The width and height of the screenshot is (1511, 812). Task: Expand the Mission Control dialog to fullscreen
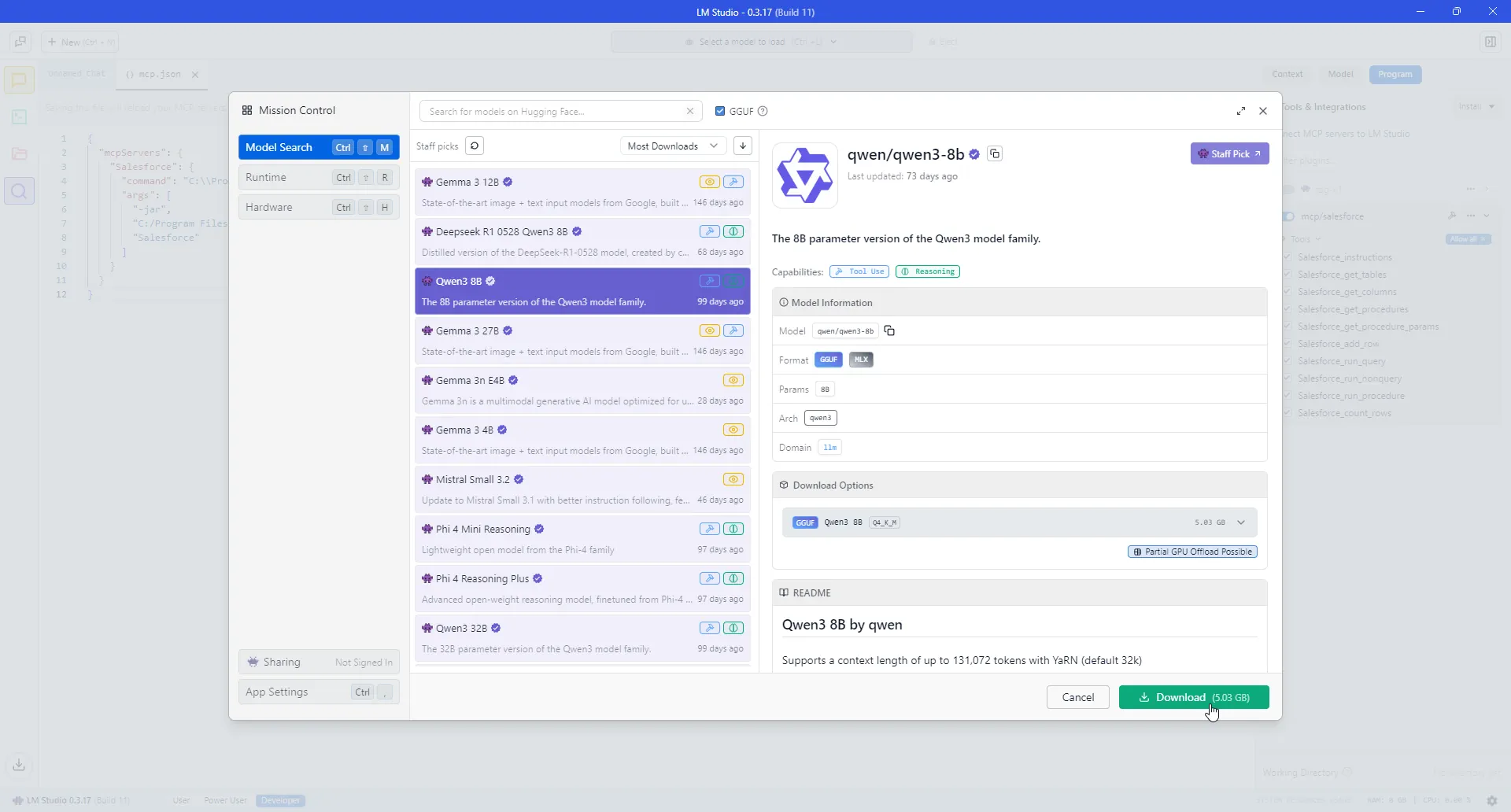[x=1240, y=111]
